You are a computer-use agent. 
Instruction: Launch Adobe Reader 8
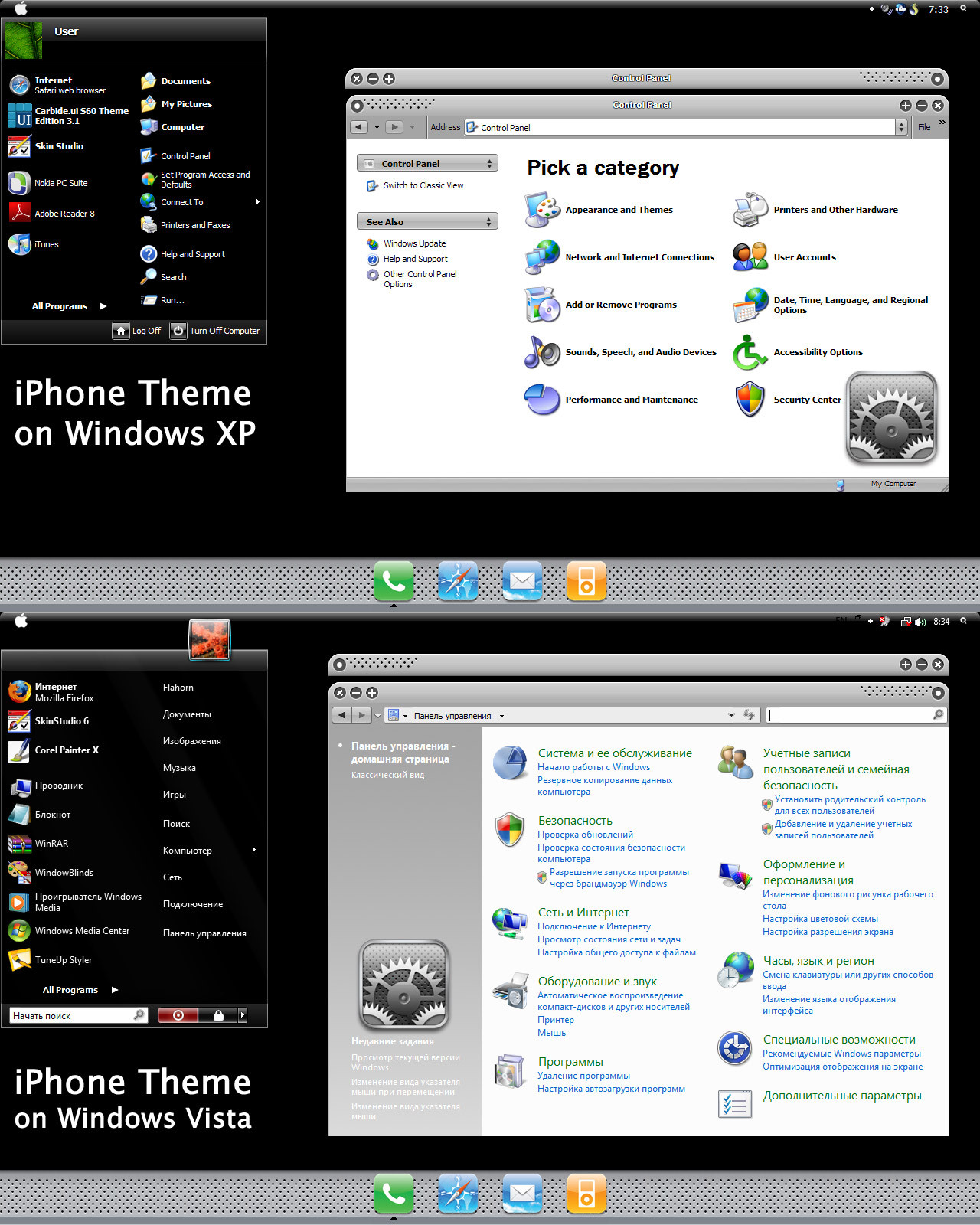coord(51,214)
